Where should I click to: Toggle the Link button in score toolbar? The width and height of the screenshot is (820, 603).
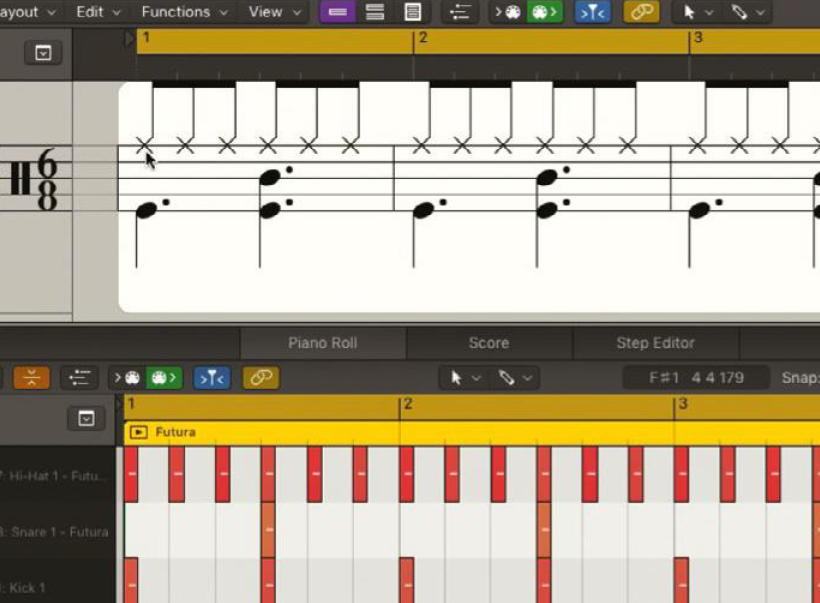click(x=641, y=12)
